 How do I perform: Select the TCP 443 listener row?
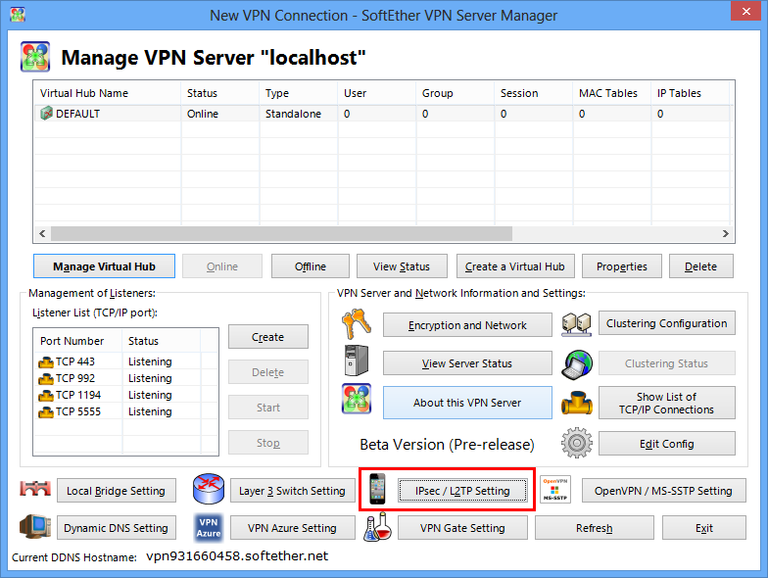point(125,362)
